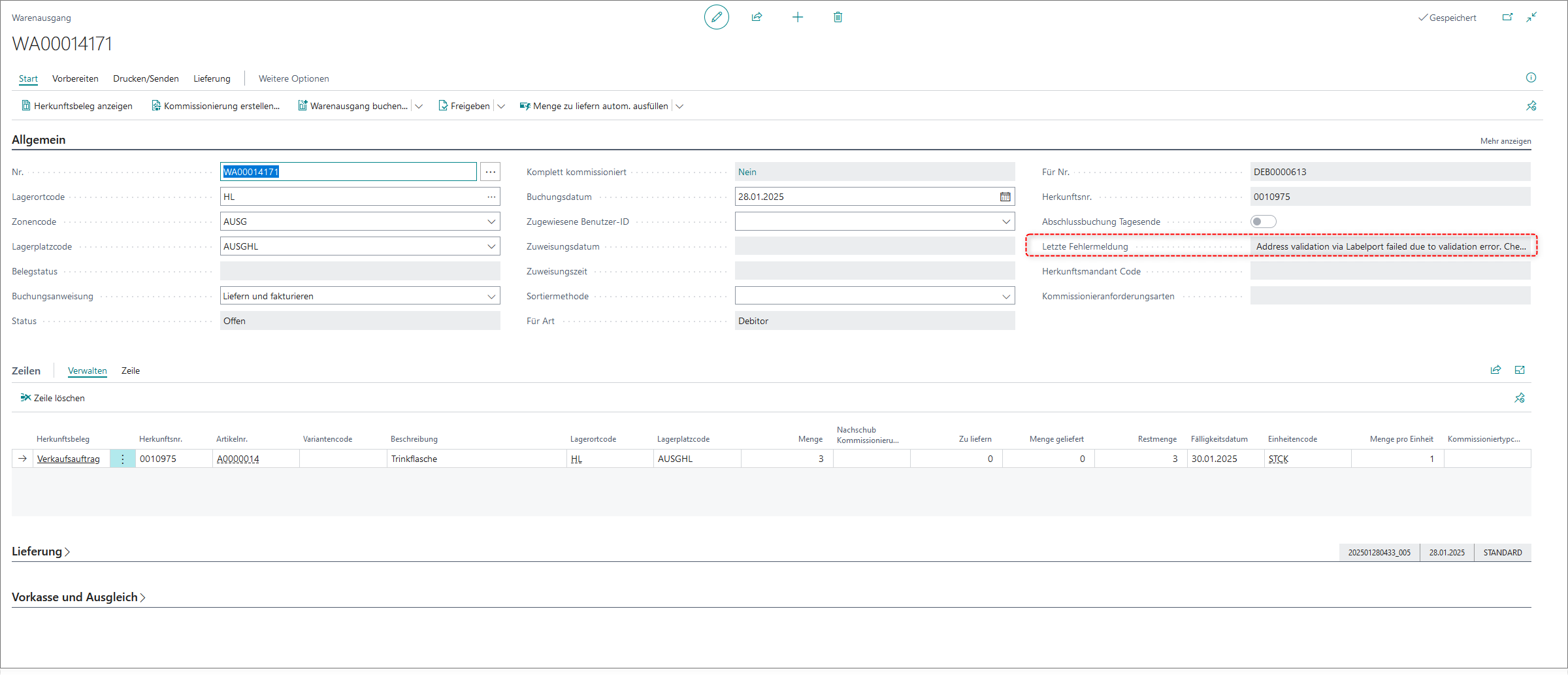Click the Zu liefern cell in row
Screen dimensions: 1568x675
pyautogui.click(x=956, y=459)
